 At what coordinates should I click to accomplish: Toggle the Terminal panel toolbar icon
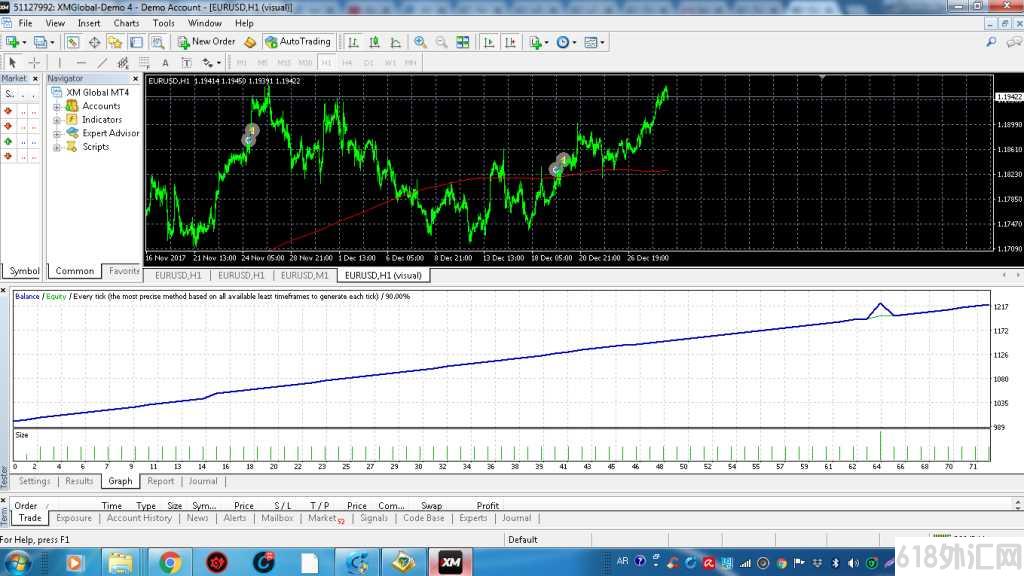(x=136, y=42)
